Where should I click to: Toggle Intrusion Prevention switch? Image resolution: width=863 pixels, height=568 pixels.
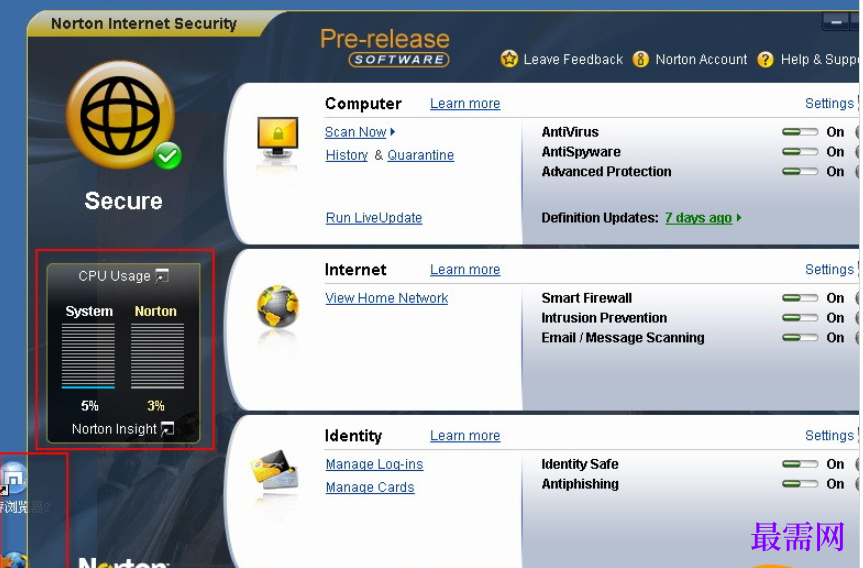[x=800, y=318]
